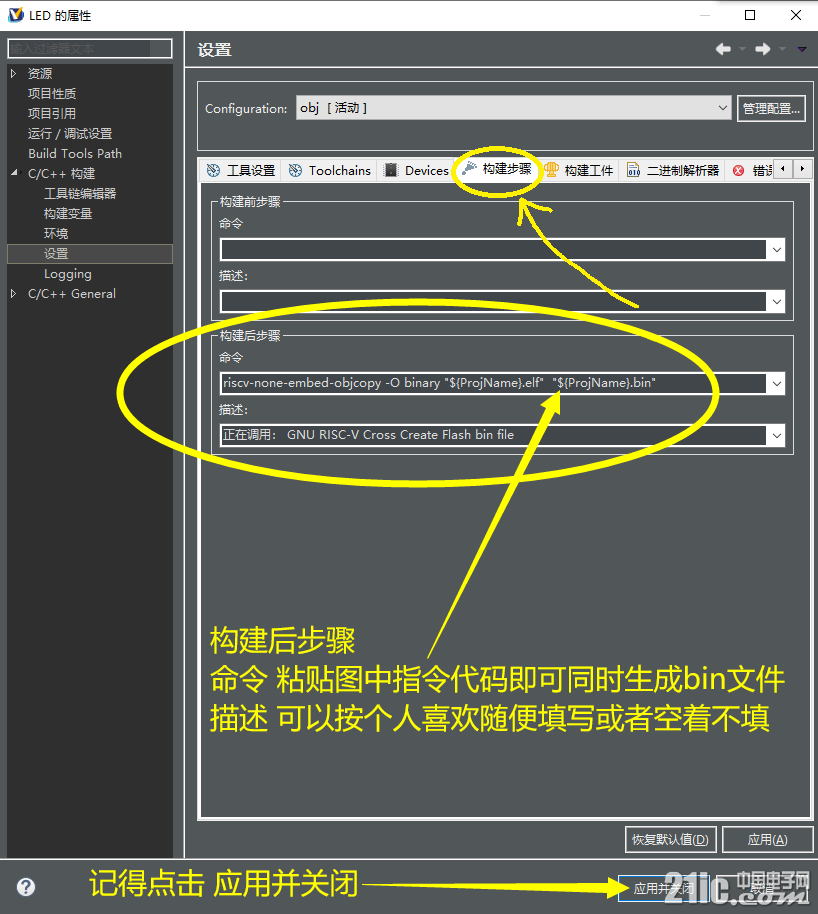The height and width of the screenshot is (914, 818).
Task: Collapse the C/C++ 构建 tree node
Action: tap(14, 173)
